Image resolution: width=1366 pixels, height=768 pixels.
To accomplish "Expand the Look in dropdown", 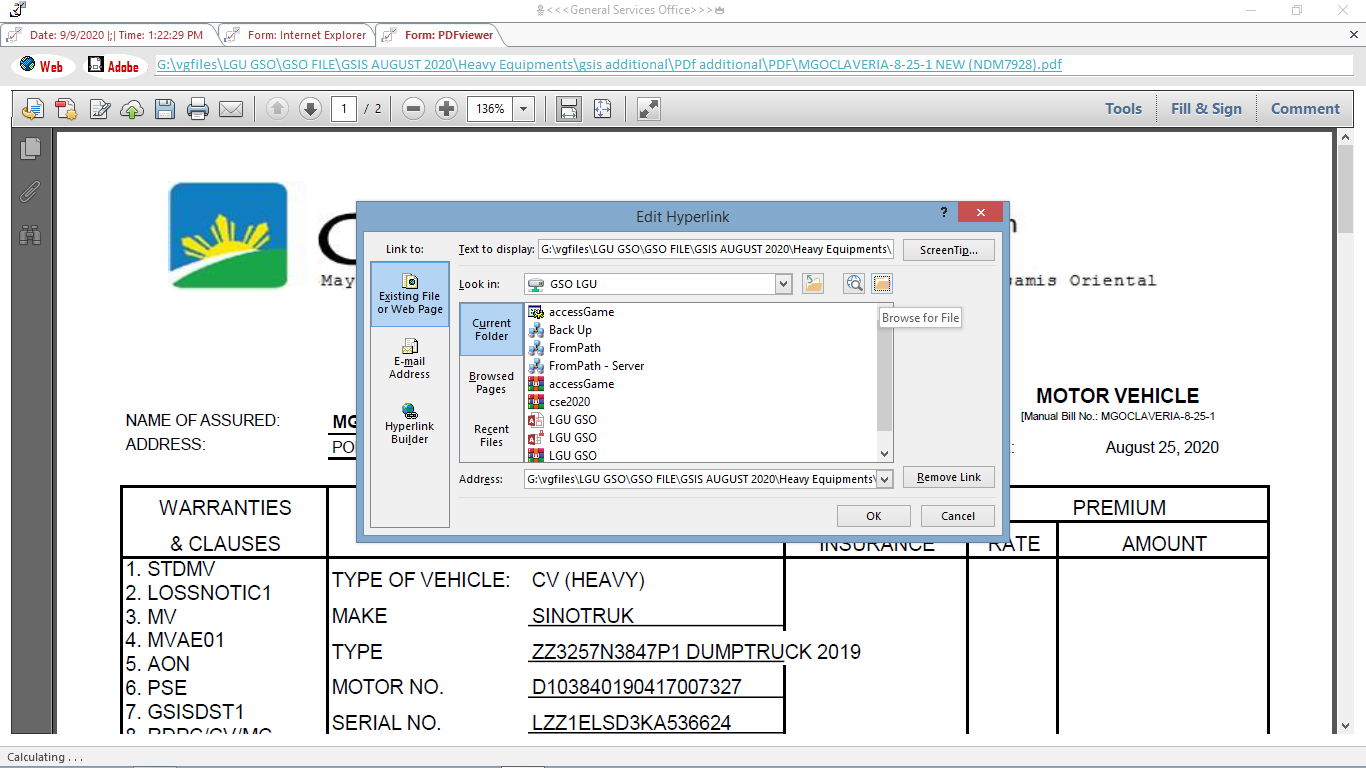I will (783, 284).
